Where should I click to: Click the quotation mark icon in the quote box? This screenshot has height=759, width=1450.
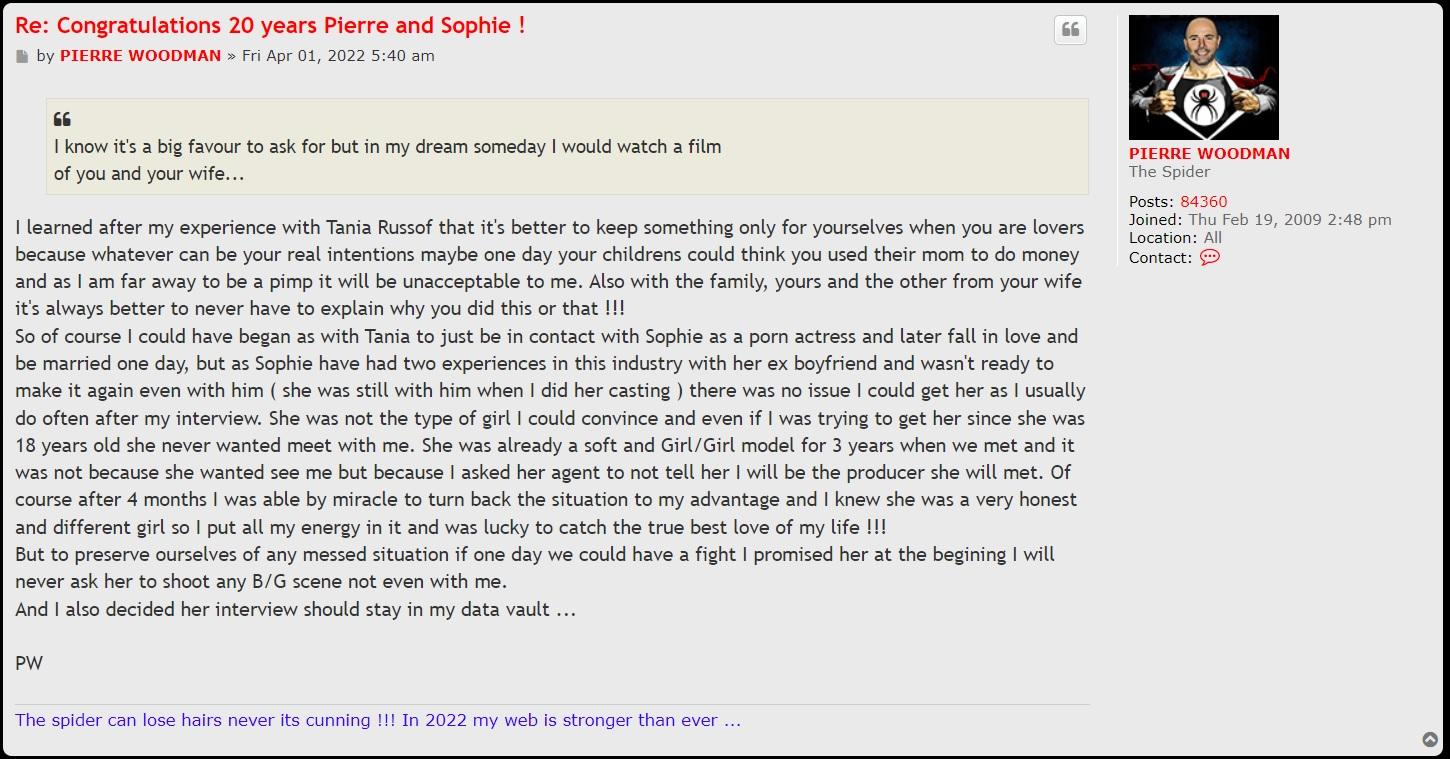(62, 119)
